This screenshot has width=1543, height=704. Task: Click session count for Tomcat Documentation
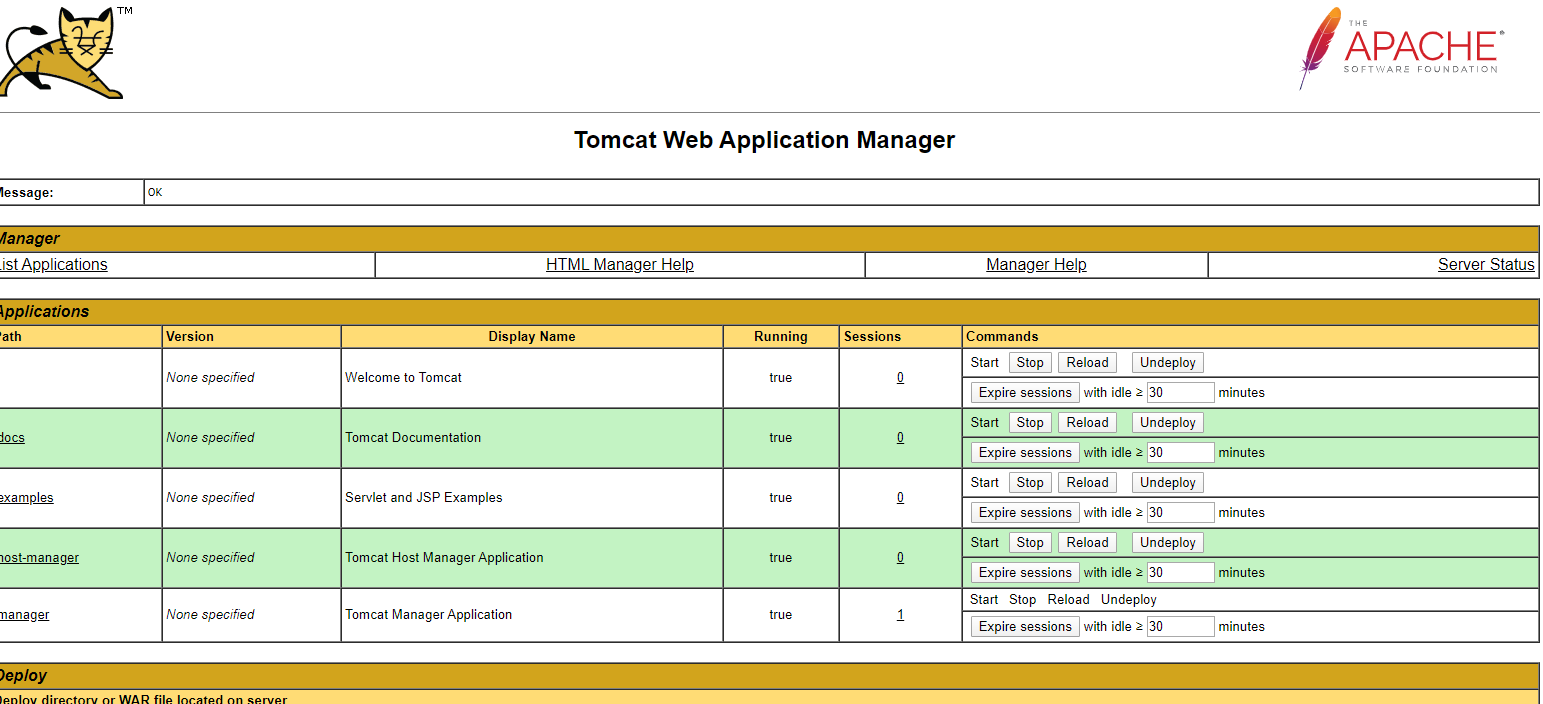(900, 438)
